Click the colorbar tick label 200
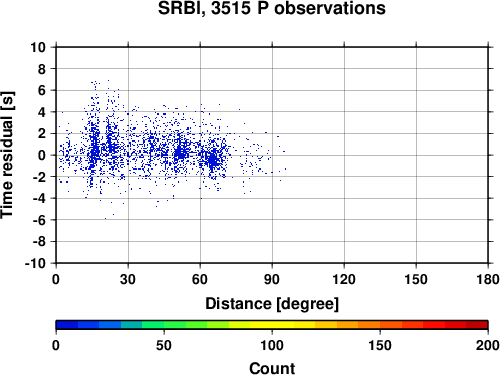Image resolution: width=500 pixels, height=375 pixels. point(488,345)
